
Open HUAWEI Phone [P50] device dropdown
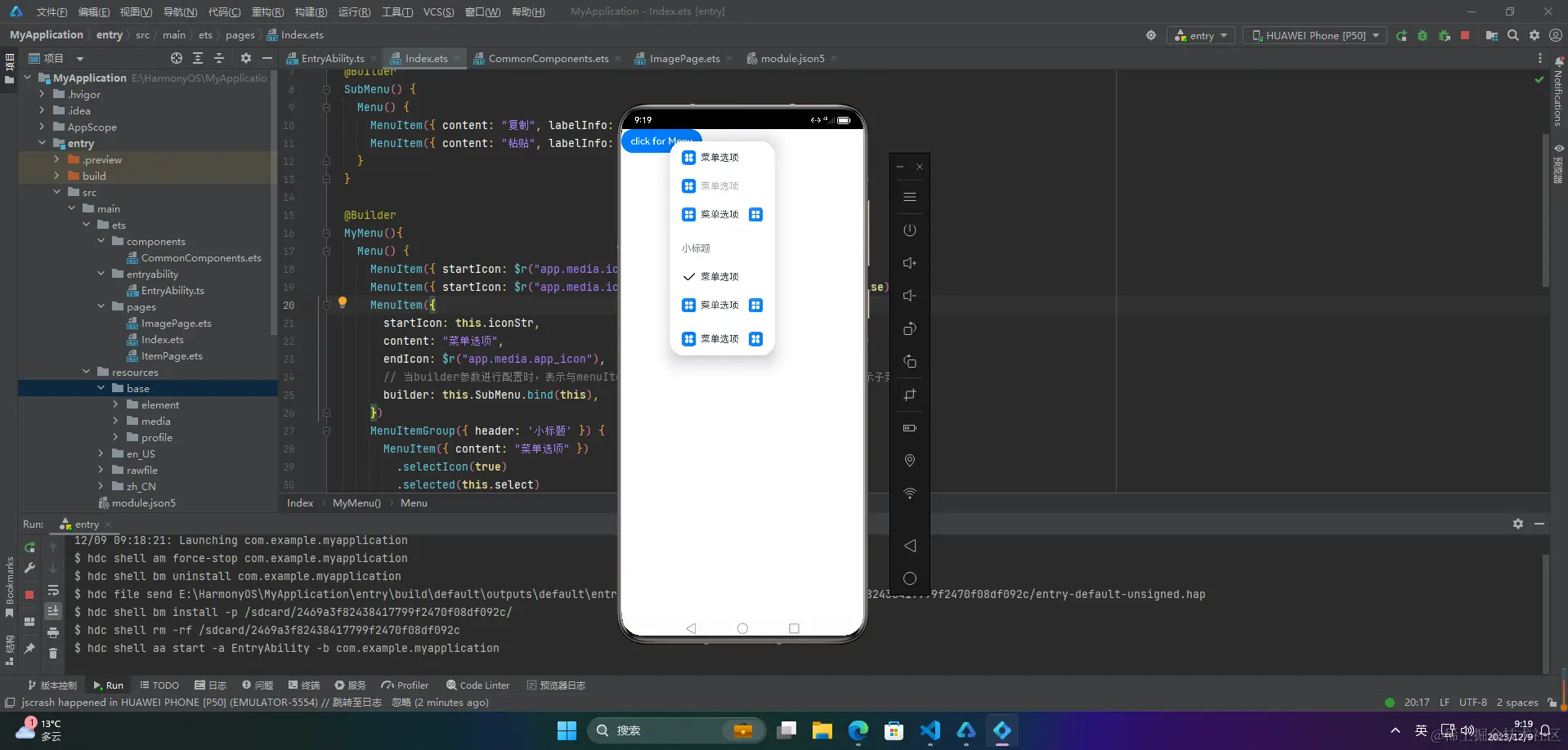pyautogui.click(x=1315, y=36)
